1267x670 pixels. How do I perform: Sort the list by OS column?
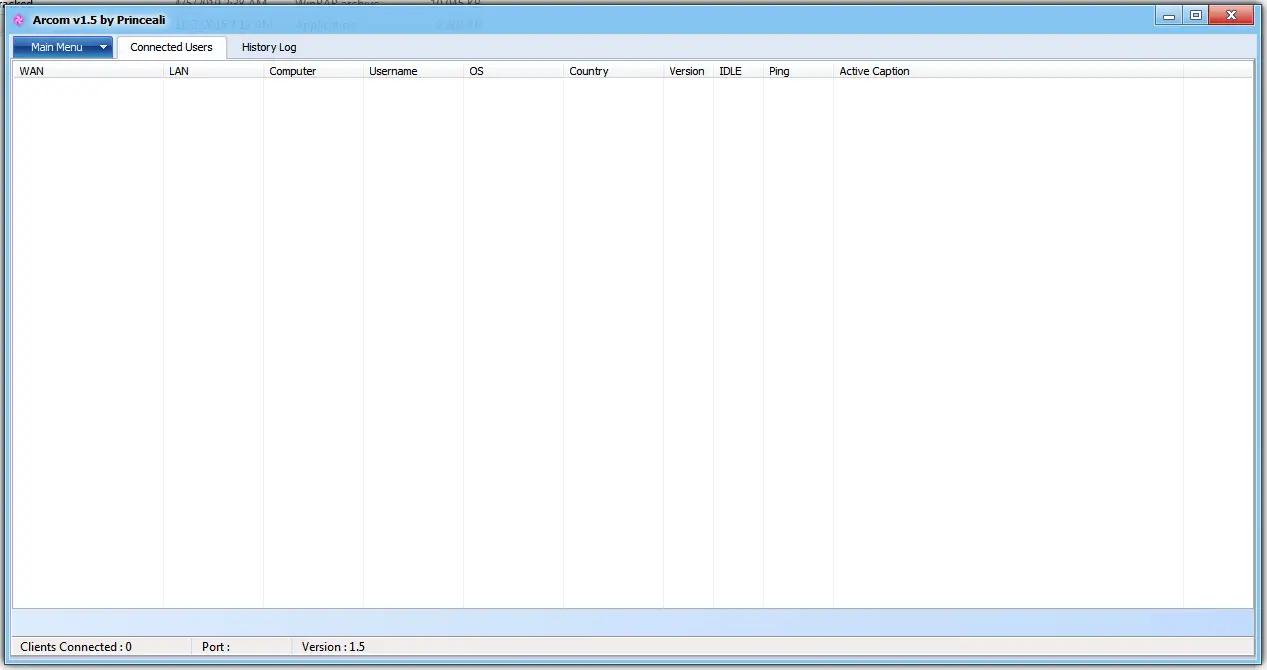click(513, 71)
